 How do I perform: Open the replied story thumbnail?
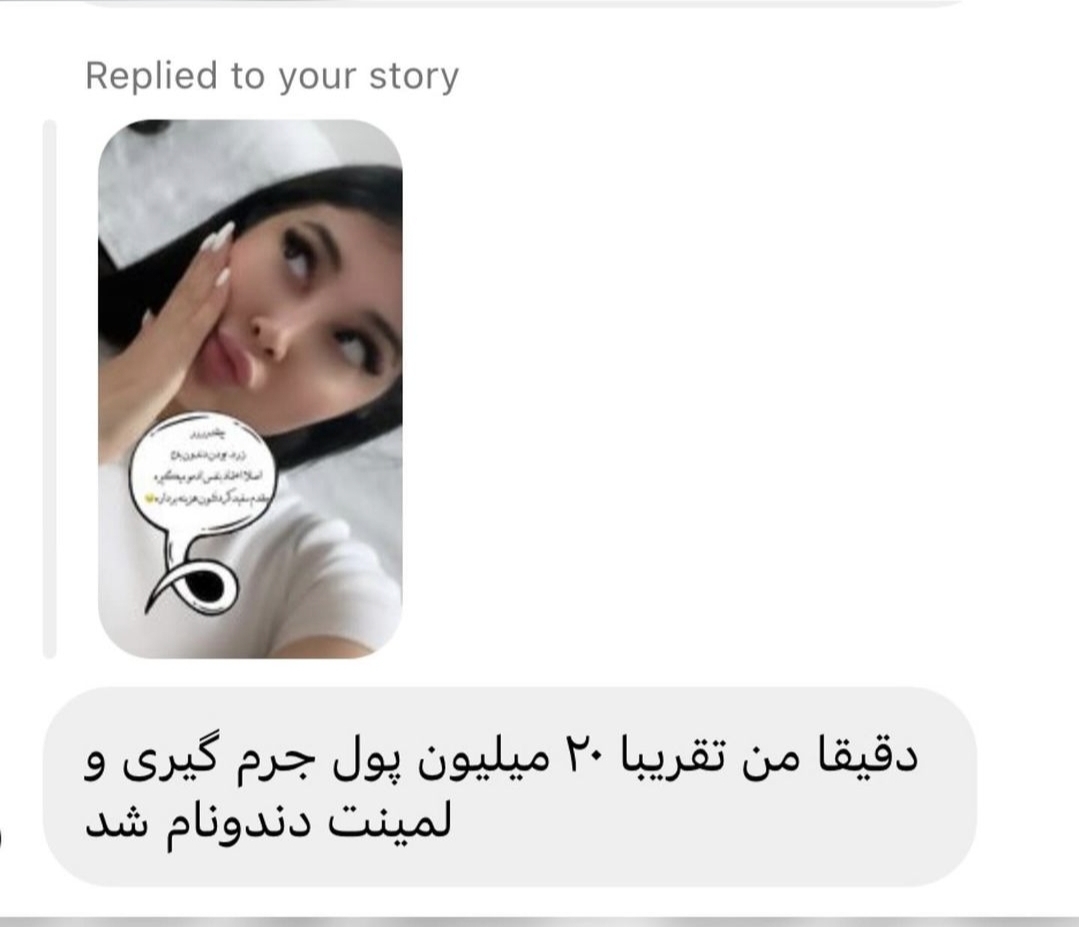coord(250,389)
